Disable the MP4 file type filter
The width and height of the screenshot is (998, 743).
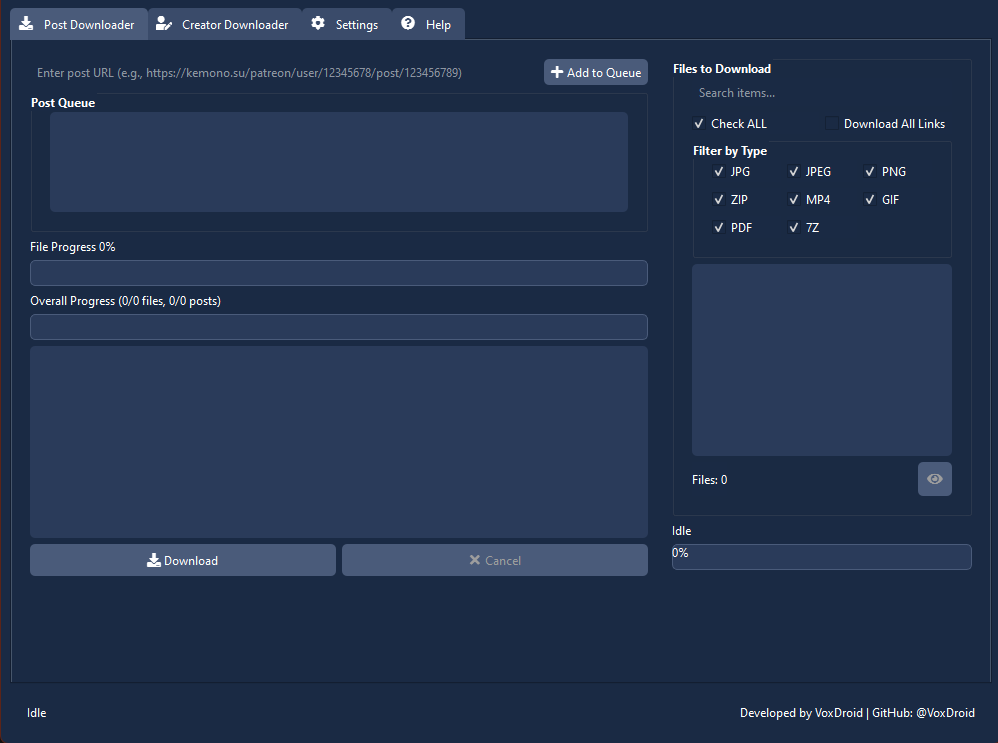[x=793, y=199]
